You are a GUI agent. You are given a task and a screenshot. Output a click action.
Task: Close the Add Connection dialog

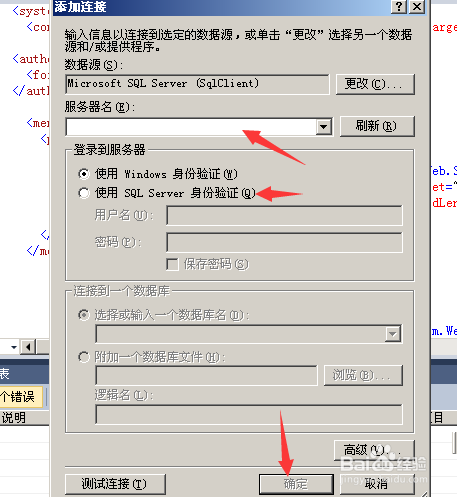(x=417, y=6)
